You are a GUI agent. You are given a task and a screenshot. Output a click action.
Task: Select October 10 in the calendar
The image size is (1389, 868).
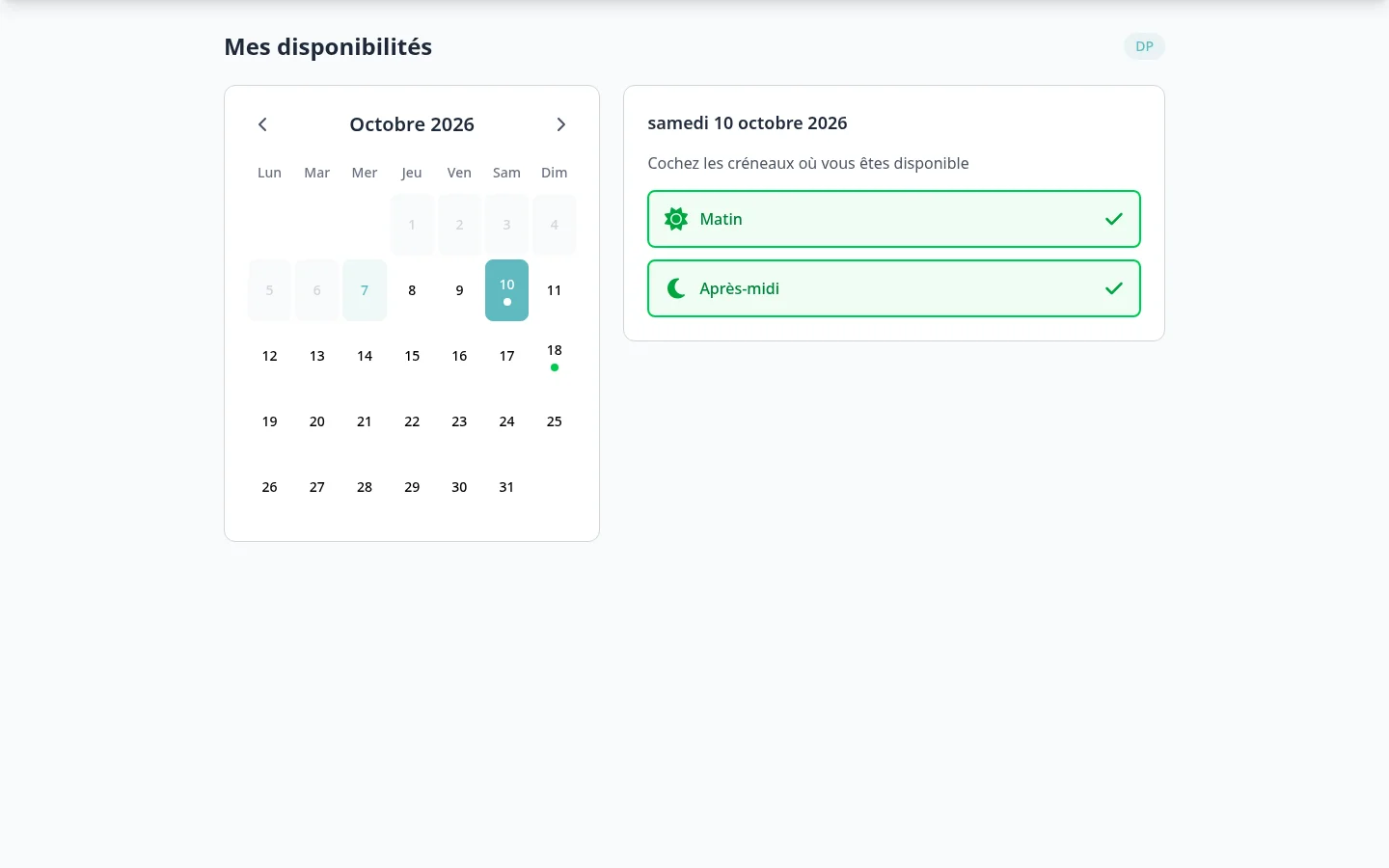pos(506,290)
